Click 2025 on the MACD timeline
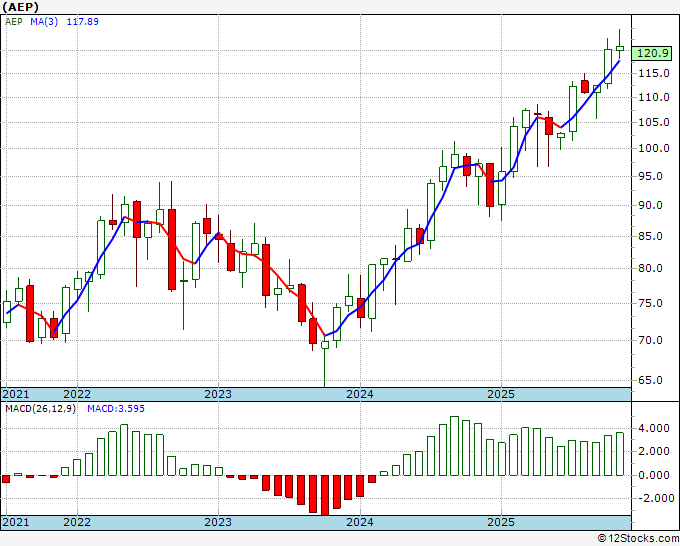Screen dimensions: 680x546 (x=501, y=522)
